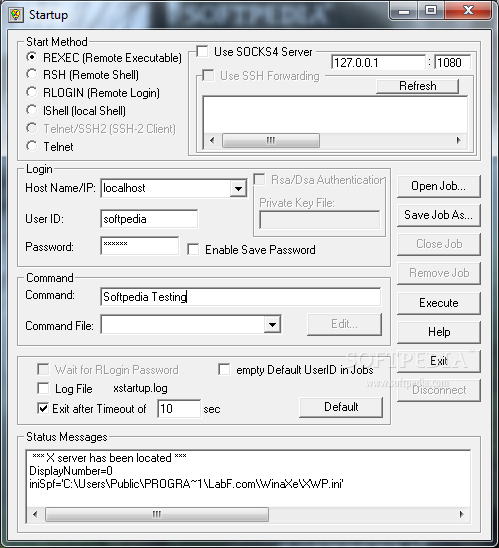Click the iniSpf path status line
Image resolution: width=499 pixels, height=548 pixels.
pos(186,484)
